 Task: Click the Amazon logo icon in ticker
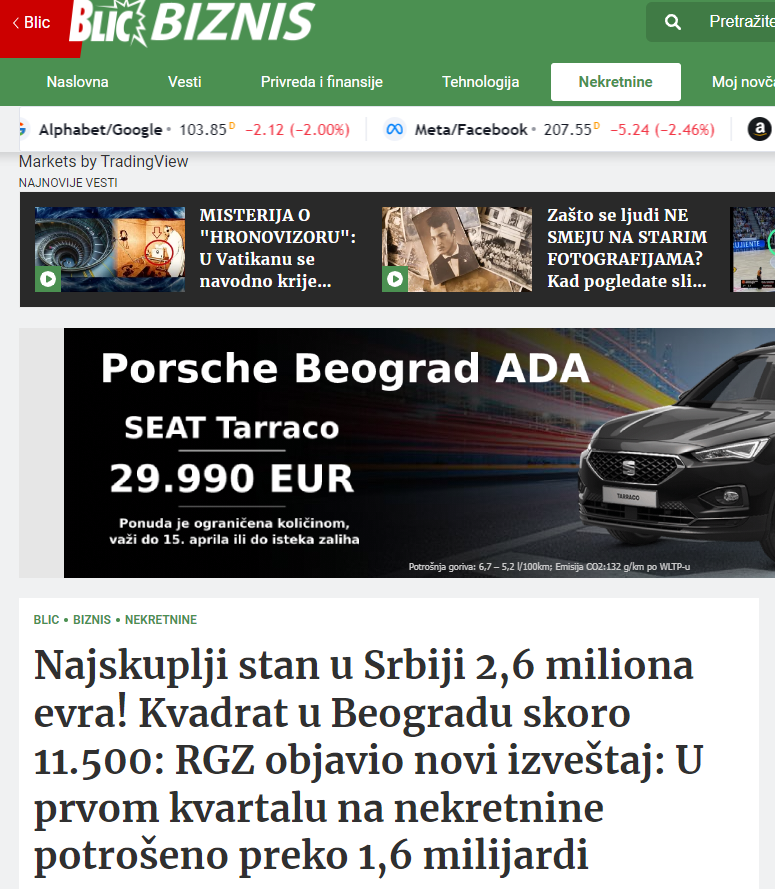coord(759,129)
